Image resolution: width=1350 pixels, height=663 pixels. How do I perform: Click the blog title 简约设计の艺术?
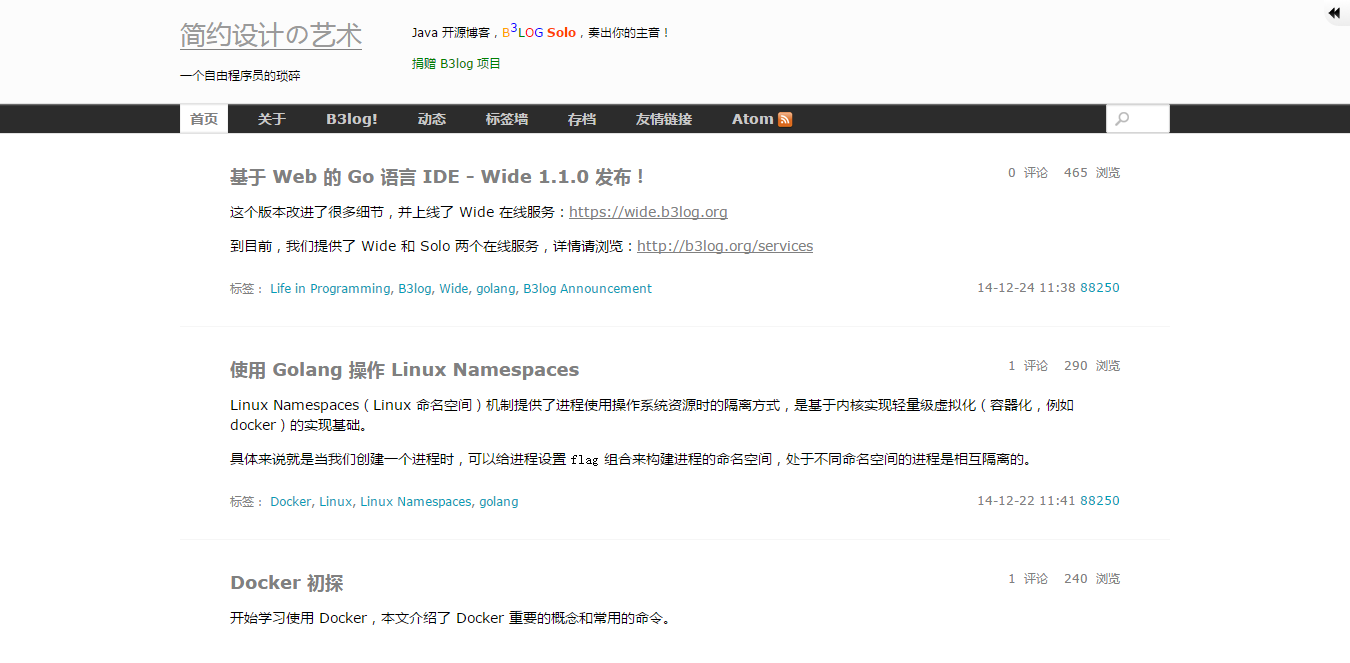click(270, 36)
